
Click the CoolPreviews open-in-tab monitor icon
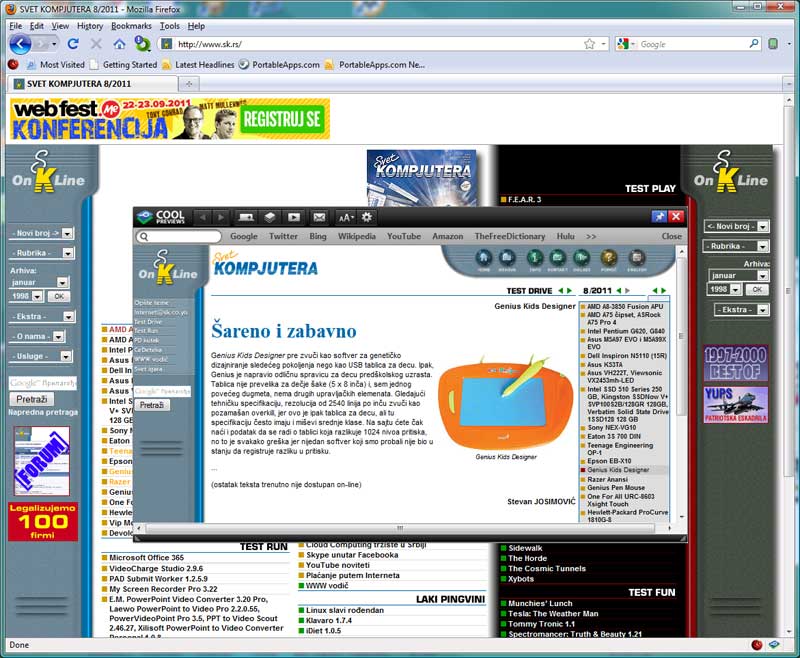(x=246, y=217)
